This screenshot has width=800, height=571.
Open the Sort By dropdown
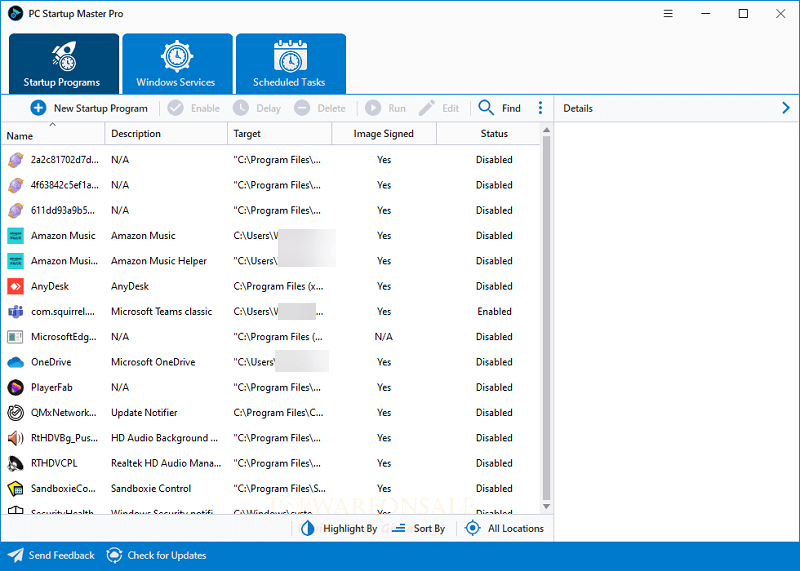[x=419, y=529]
